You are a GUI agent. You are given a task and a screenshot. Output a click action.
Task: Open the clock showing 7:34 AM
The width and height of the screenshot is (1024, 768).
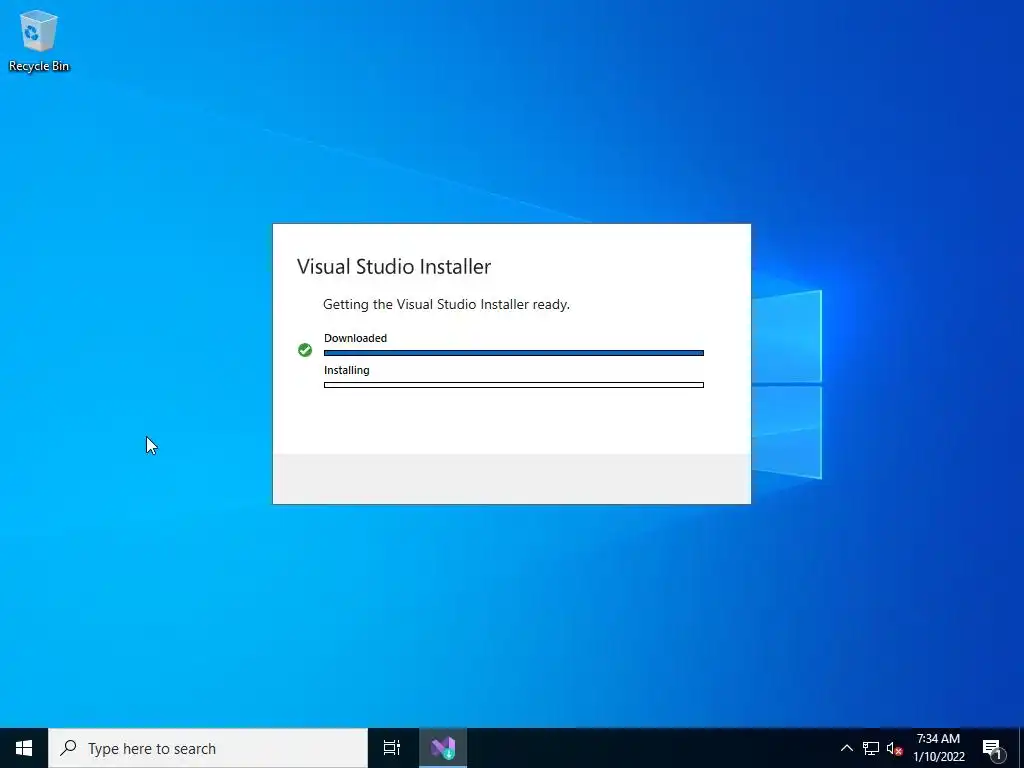(x=938, y=748)
